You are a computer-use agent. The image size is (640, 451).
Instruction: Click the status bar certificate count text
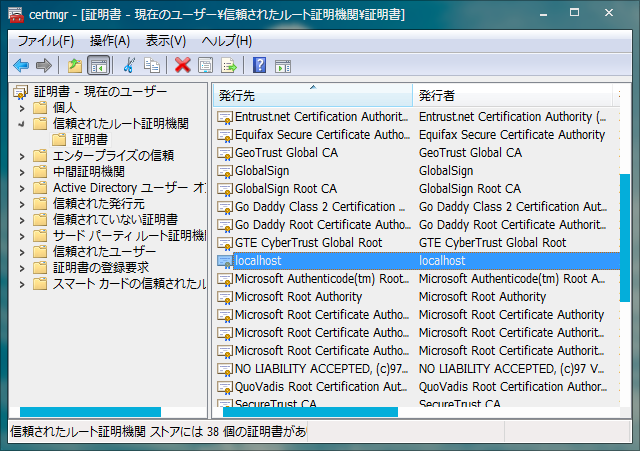click(158, 431)
